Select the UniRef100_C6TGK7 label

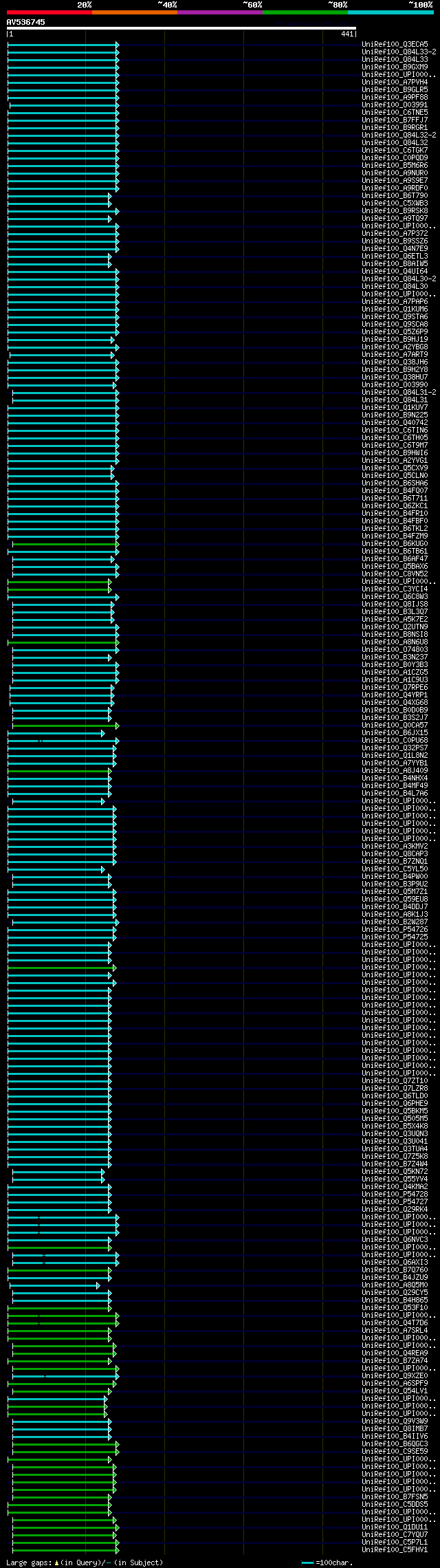click(x=395, y=150)
